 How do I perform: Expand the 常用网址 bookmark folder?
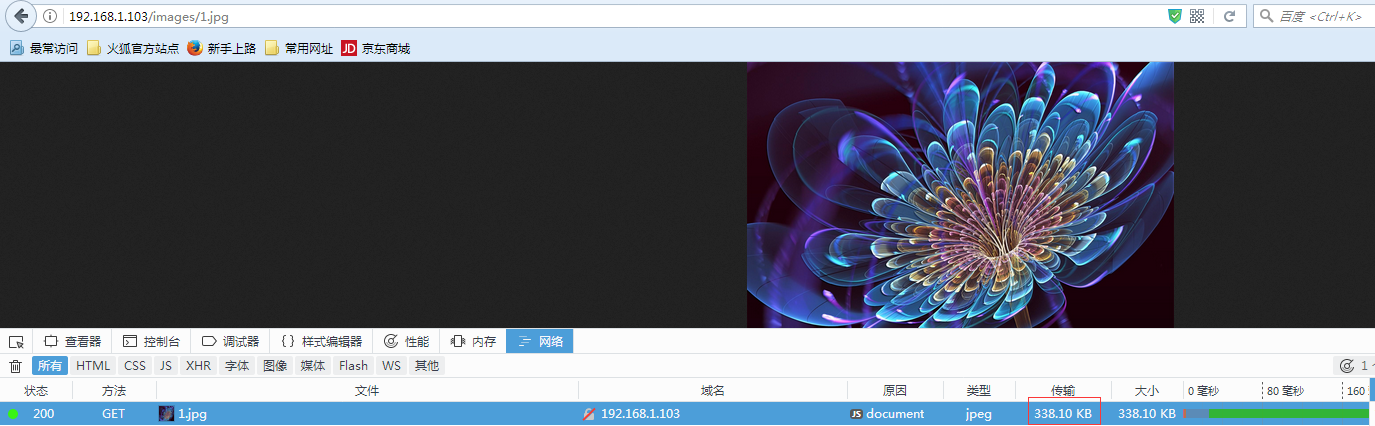tap(299, 48)
